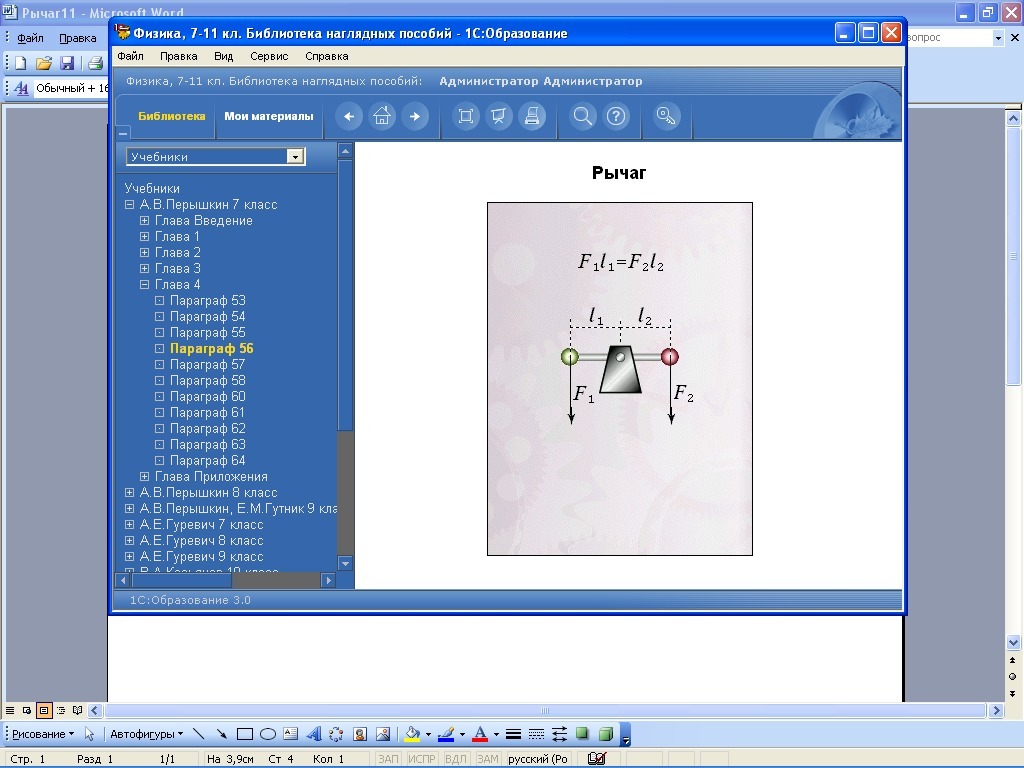Viewport: 1024px width, 768px height.
Task: Go to the home page icon
Action: [382, 117]
